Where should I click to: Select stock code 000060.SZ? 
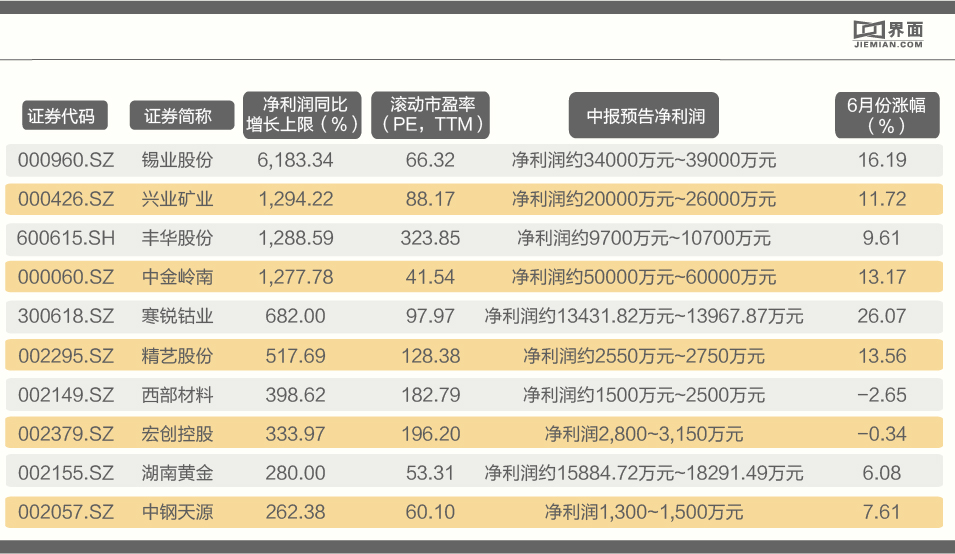(66, 277)
